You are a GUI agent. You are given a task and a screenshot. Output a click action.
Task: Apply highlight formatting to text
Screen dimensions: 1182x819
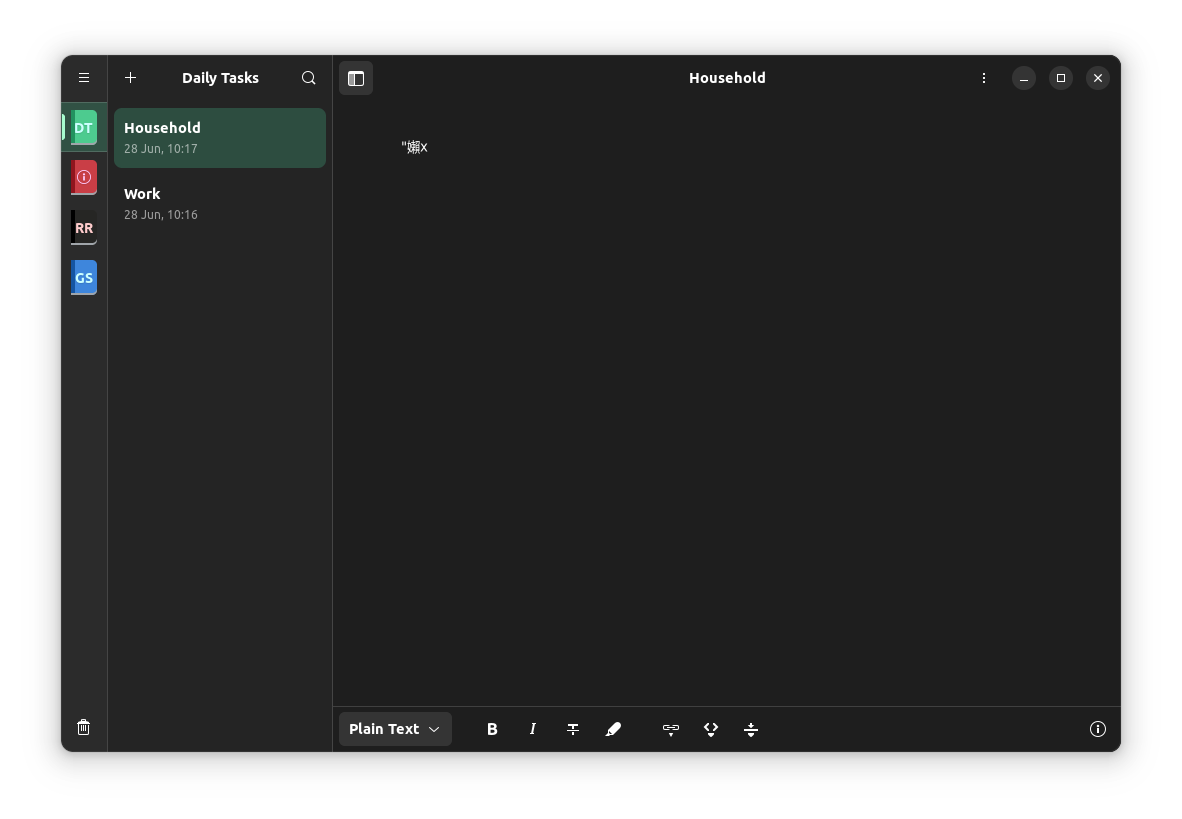pyautogui.click(x=613, y=729)
